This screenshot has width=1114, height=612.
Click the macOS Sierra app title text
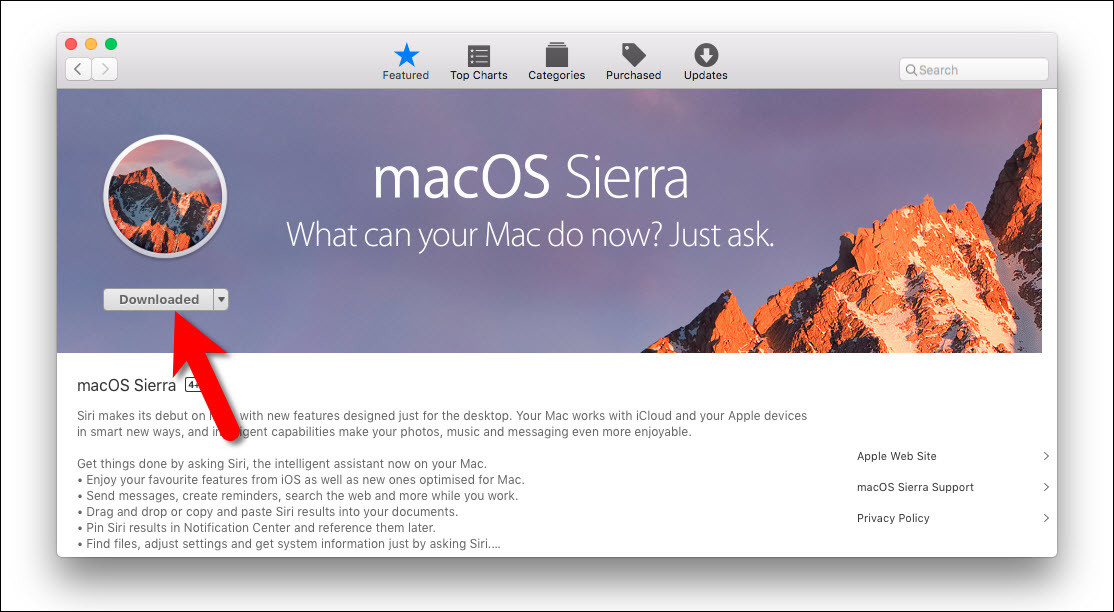[126, 385]
